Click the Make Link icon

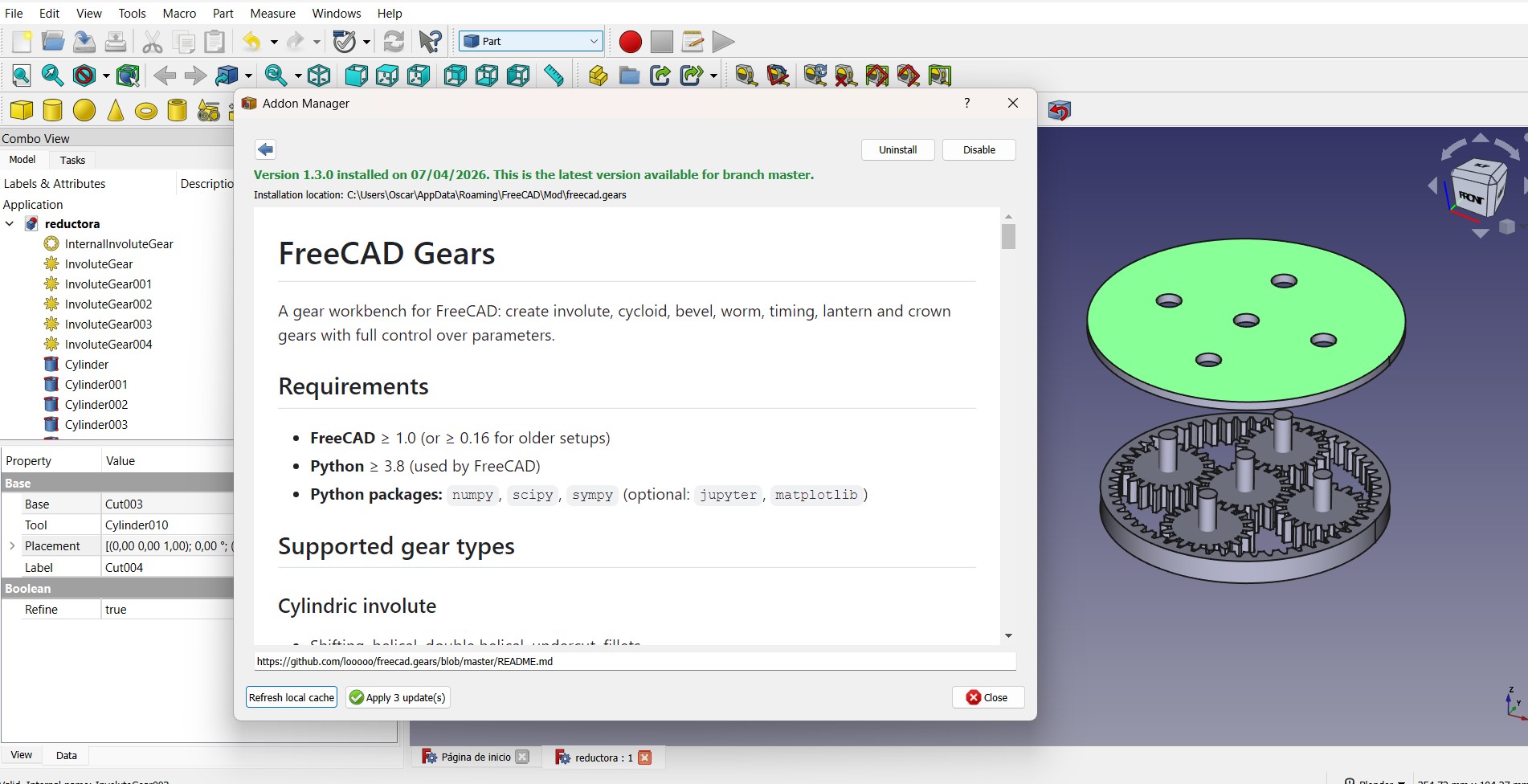coord(660,76)
